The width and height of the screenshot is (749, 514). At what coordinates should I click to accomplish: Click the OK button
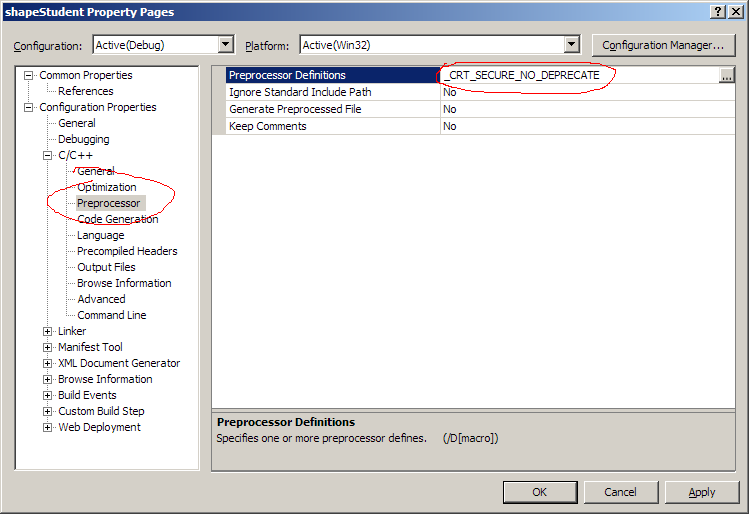pos(539,491)
